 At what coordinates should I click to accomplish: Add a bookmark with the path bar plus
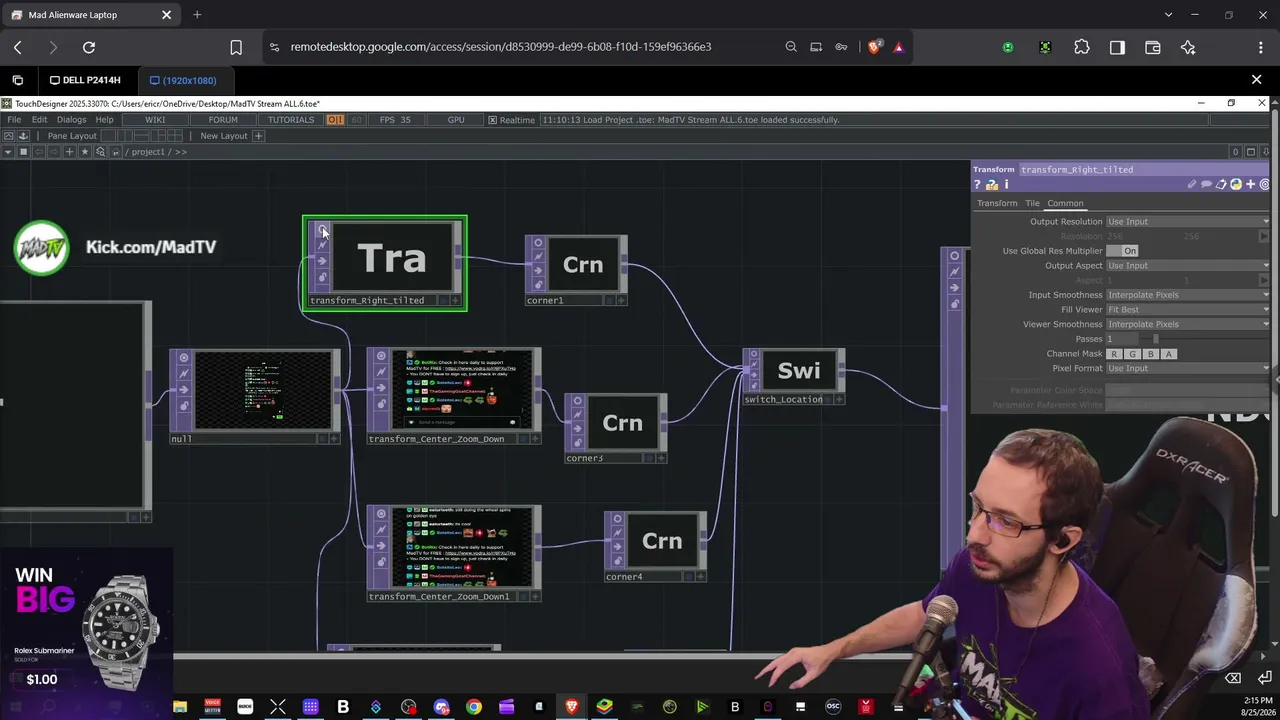[x=69, y=152]
